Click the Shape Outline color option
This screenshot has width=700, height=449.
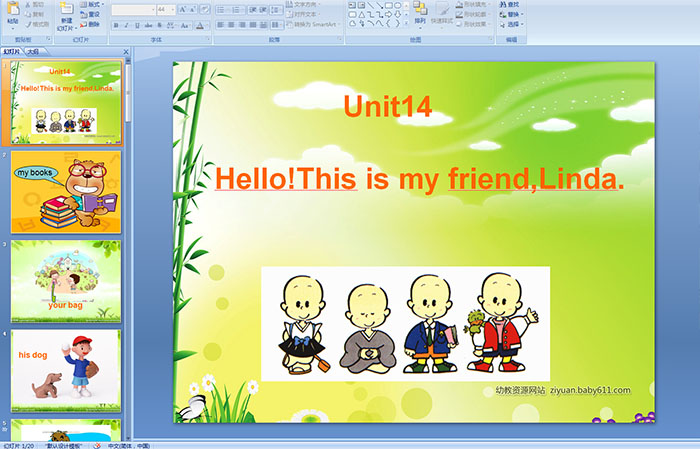474,14
